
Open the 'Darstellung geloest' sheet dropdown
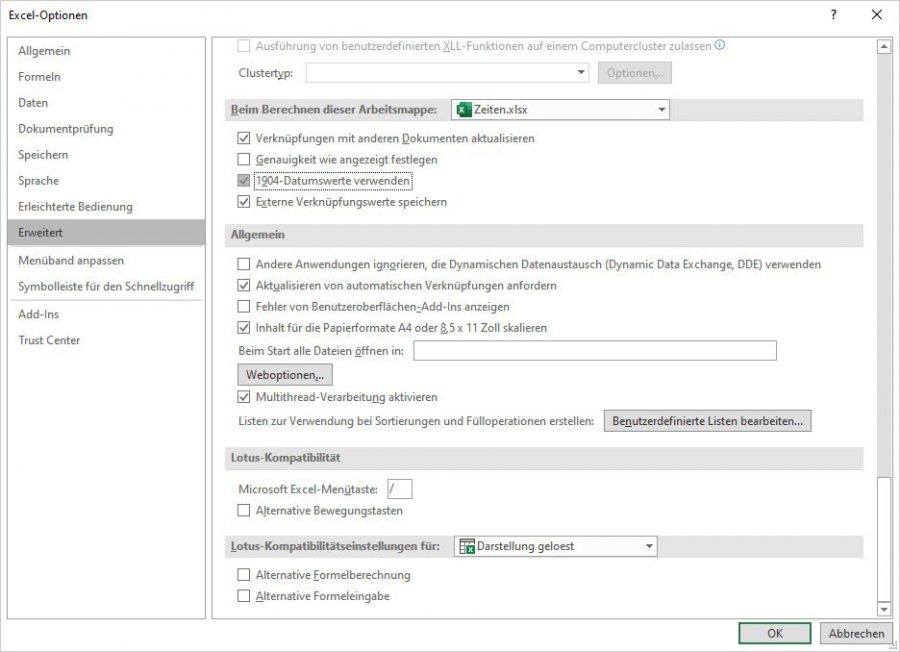coord(649,546)
